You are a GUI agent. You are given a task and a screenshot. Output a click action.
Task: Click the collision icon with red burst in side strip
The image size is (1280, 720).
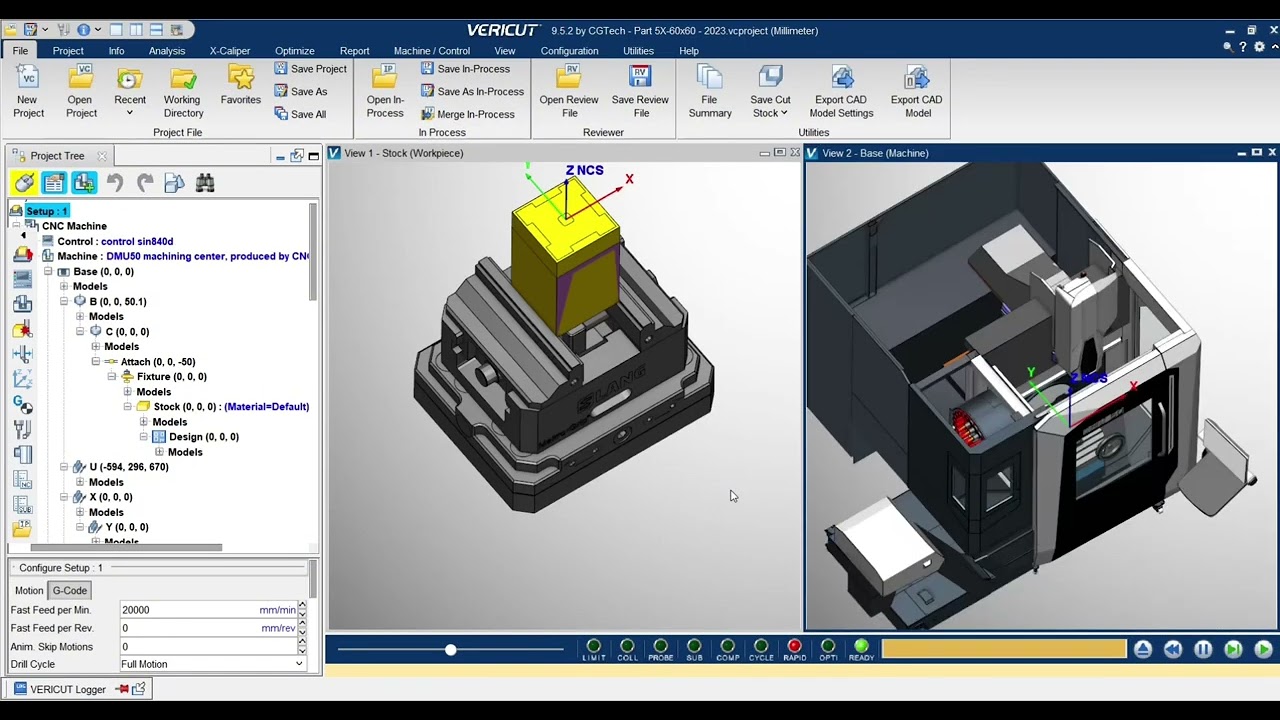22,330
